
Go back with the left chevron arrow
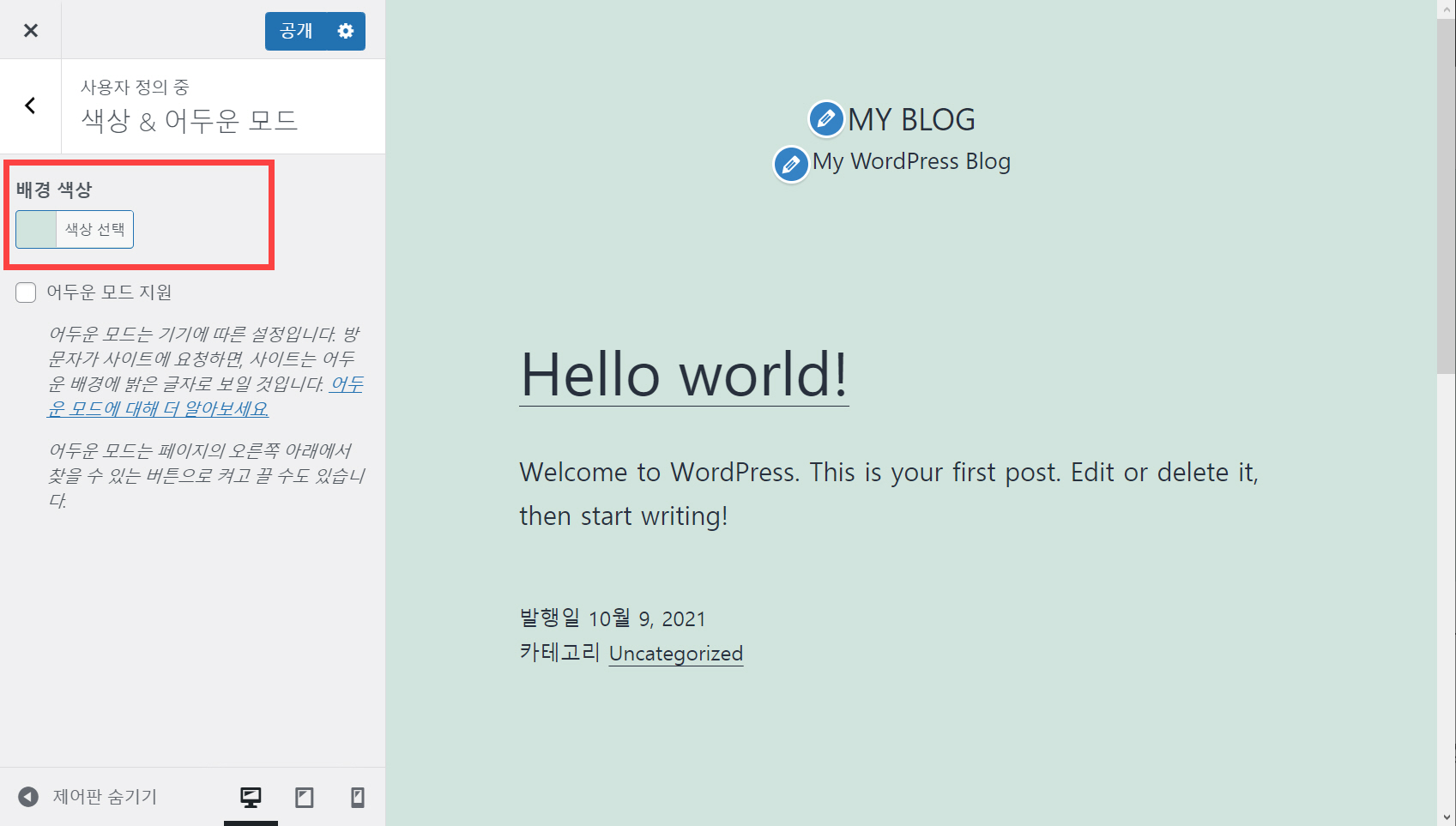click(x=30, y=106)
